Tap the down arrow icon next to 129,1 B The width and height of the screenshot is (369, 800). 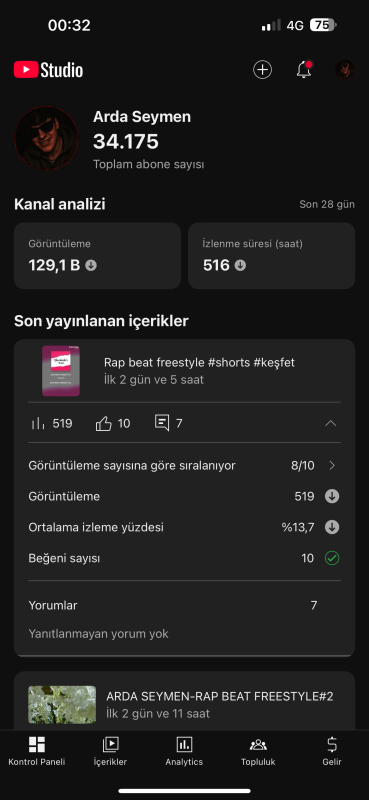coord(91,266)
